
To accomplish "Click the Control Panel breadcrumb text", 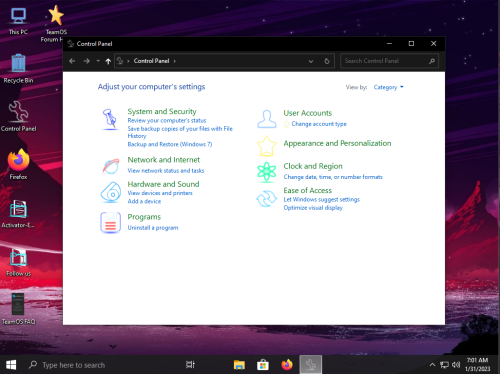I will pos(151,61).
